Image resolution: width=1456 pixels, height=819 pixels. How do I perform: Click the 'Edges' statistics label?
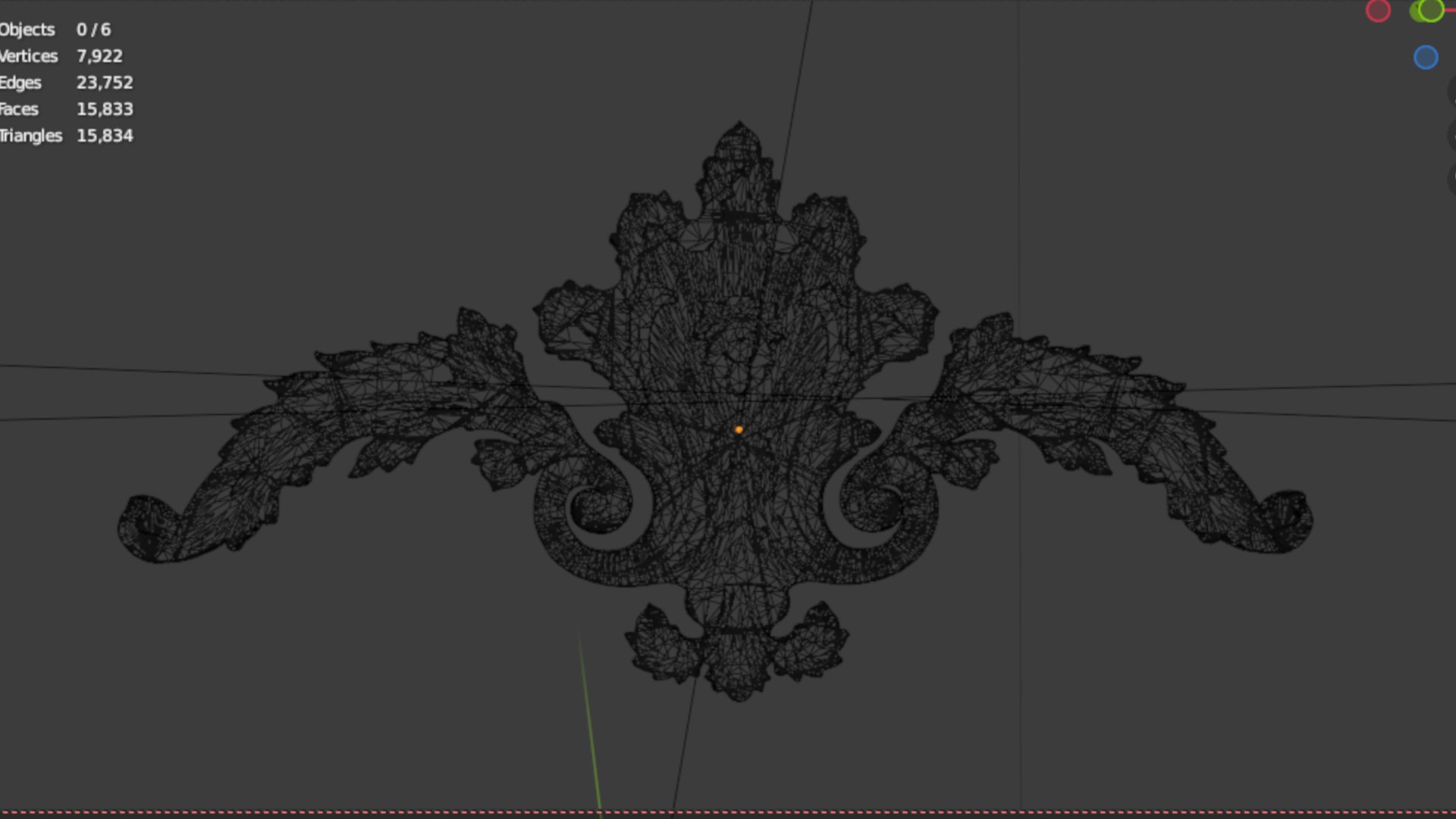20,83
